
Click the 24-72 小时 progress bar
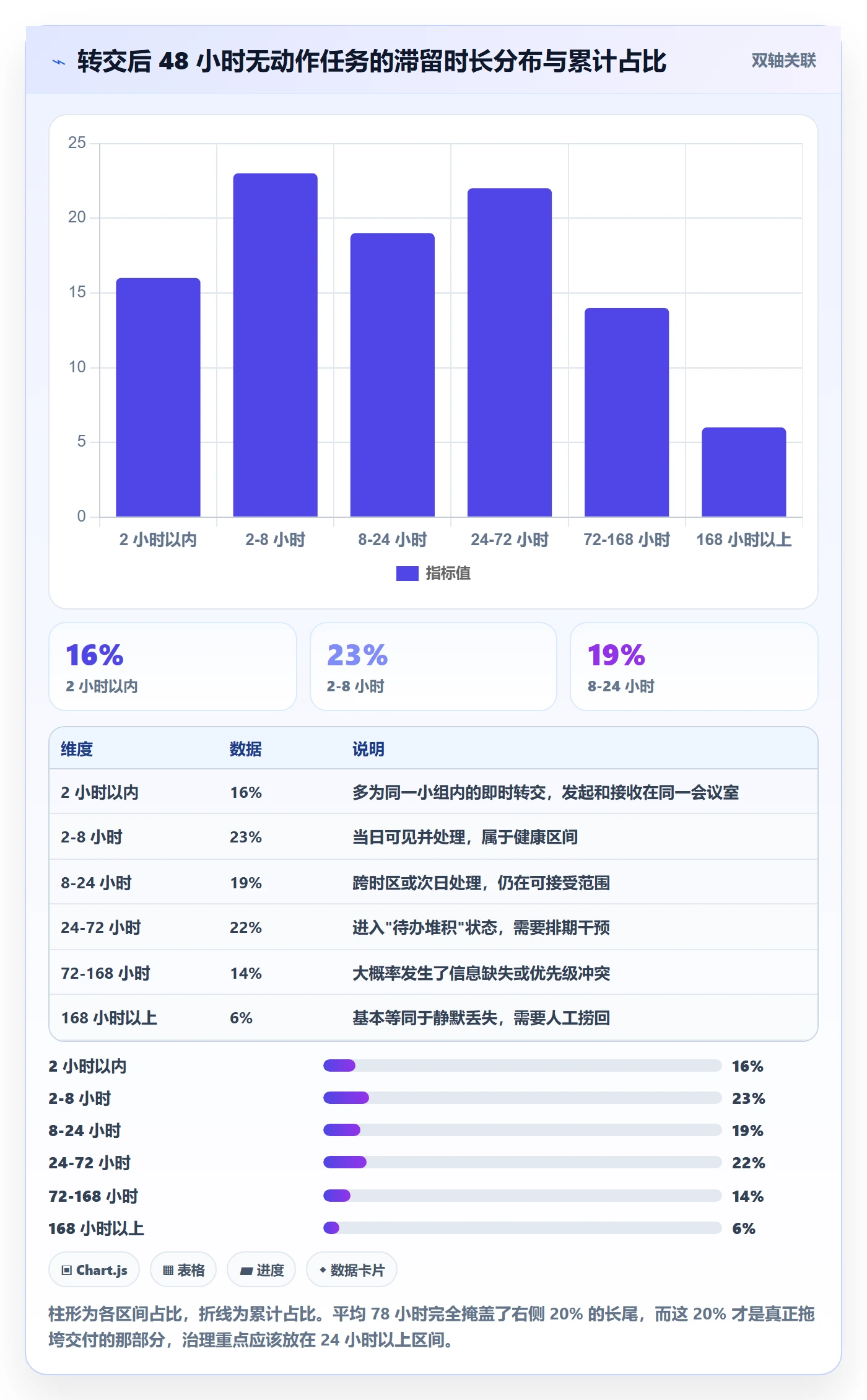522,1162
